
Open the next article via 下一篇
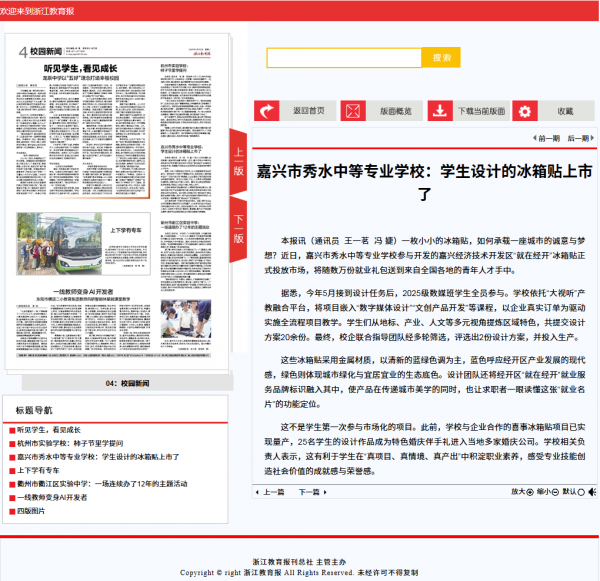coord(309,492)
